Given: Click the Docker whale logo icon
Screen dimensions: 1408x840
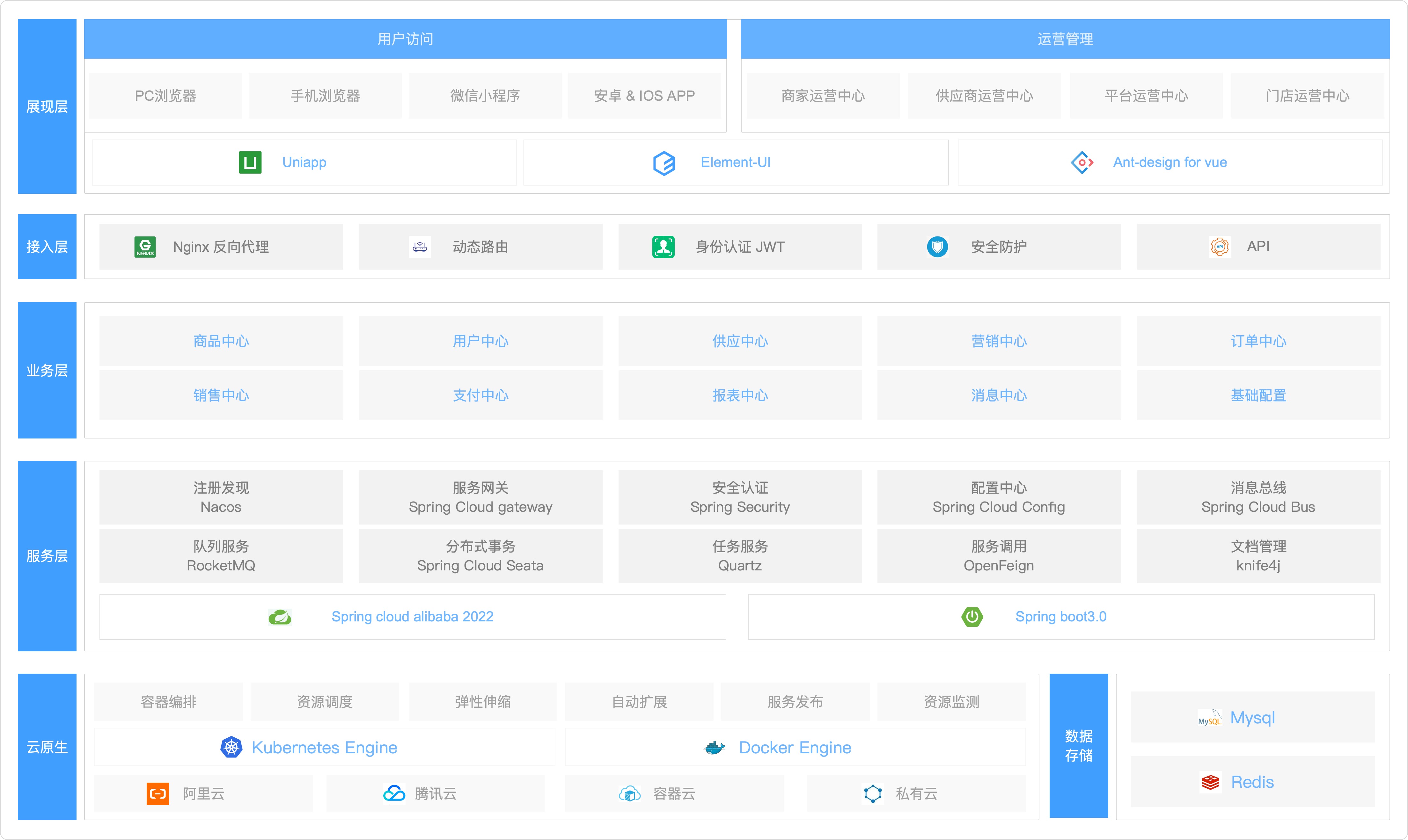Looking at the screenshot, I should 715,748.
